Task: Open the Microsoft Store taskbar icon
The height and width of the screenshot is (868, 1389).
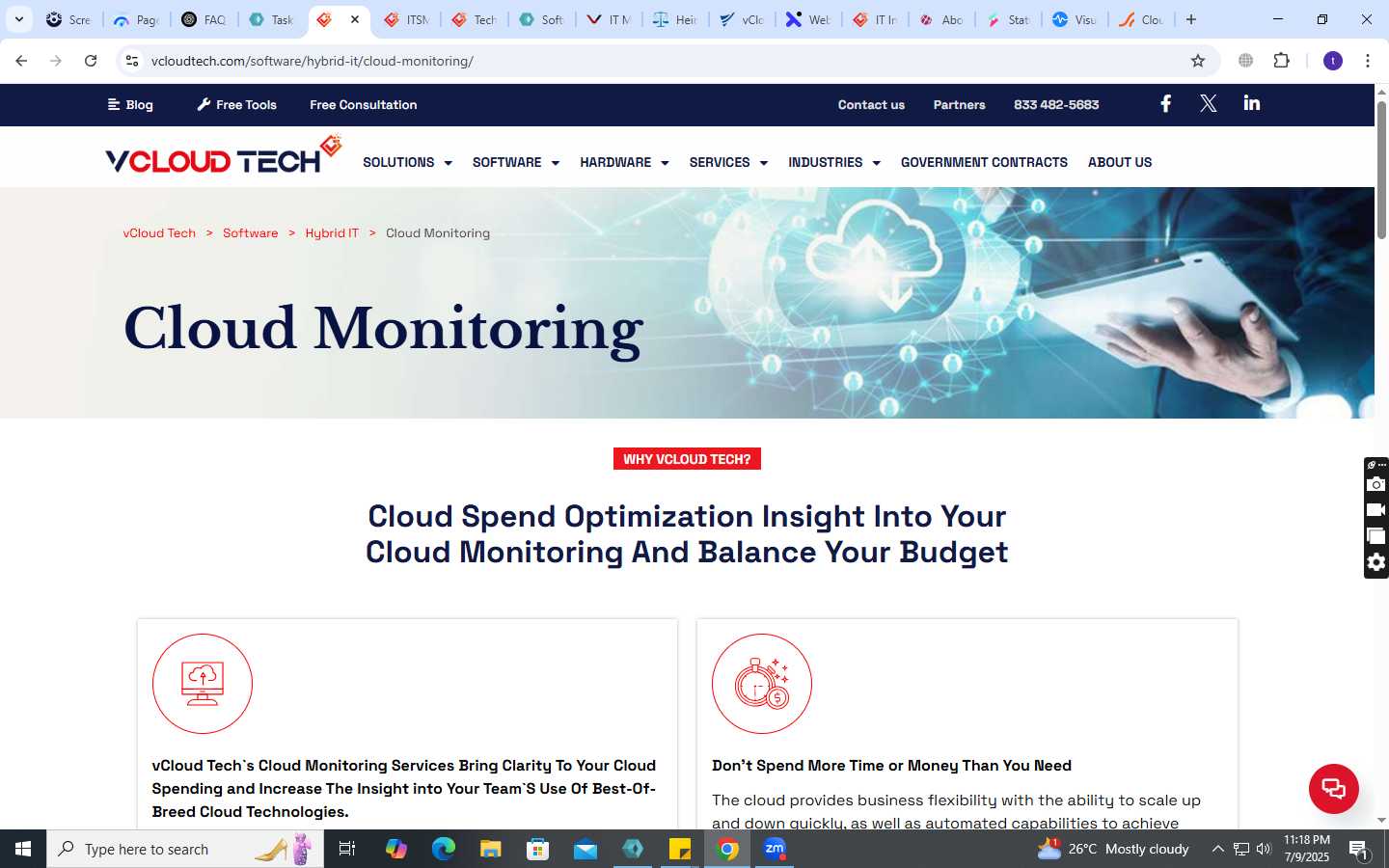Action: click(537, 849)
